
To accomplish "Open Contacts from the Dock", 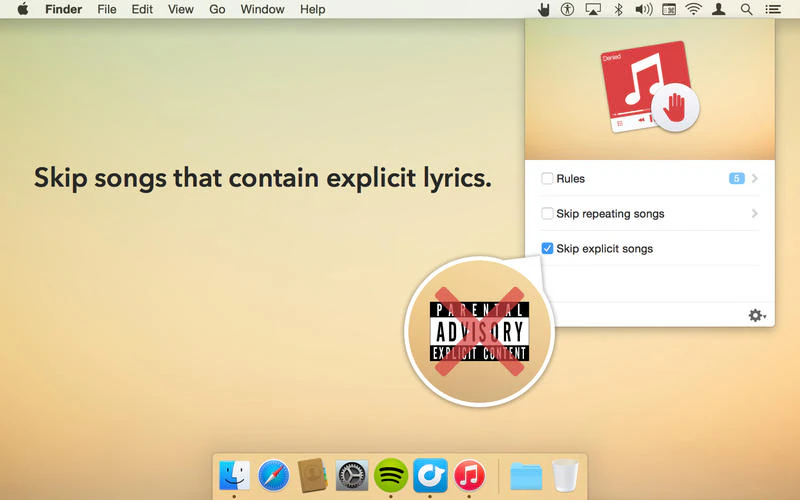I will (312, 476).
